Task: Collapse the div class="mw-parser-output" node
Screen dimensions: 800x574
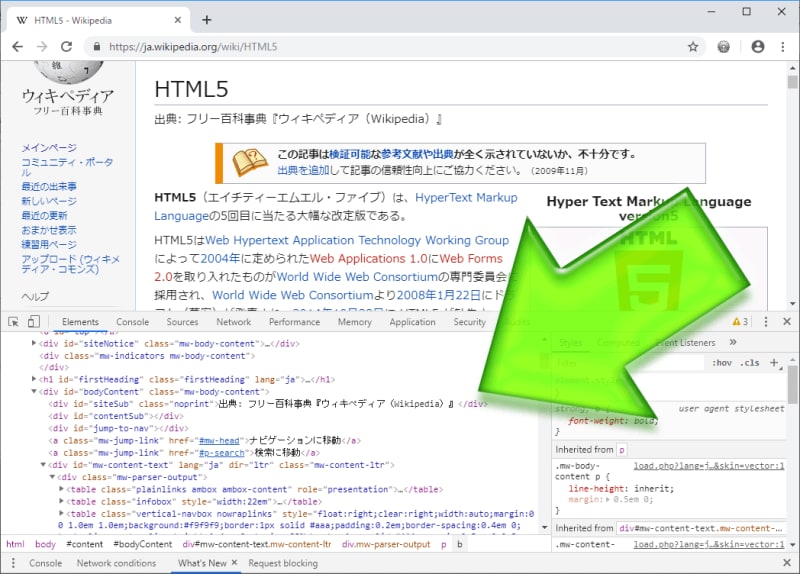Action: [53, 477]
